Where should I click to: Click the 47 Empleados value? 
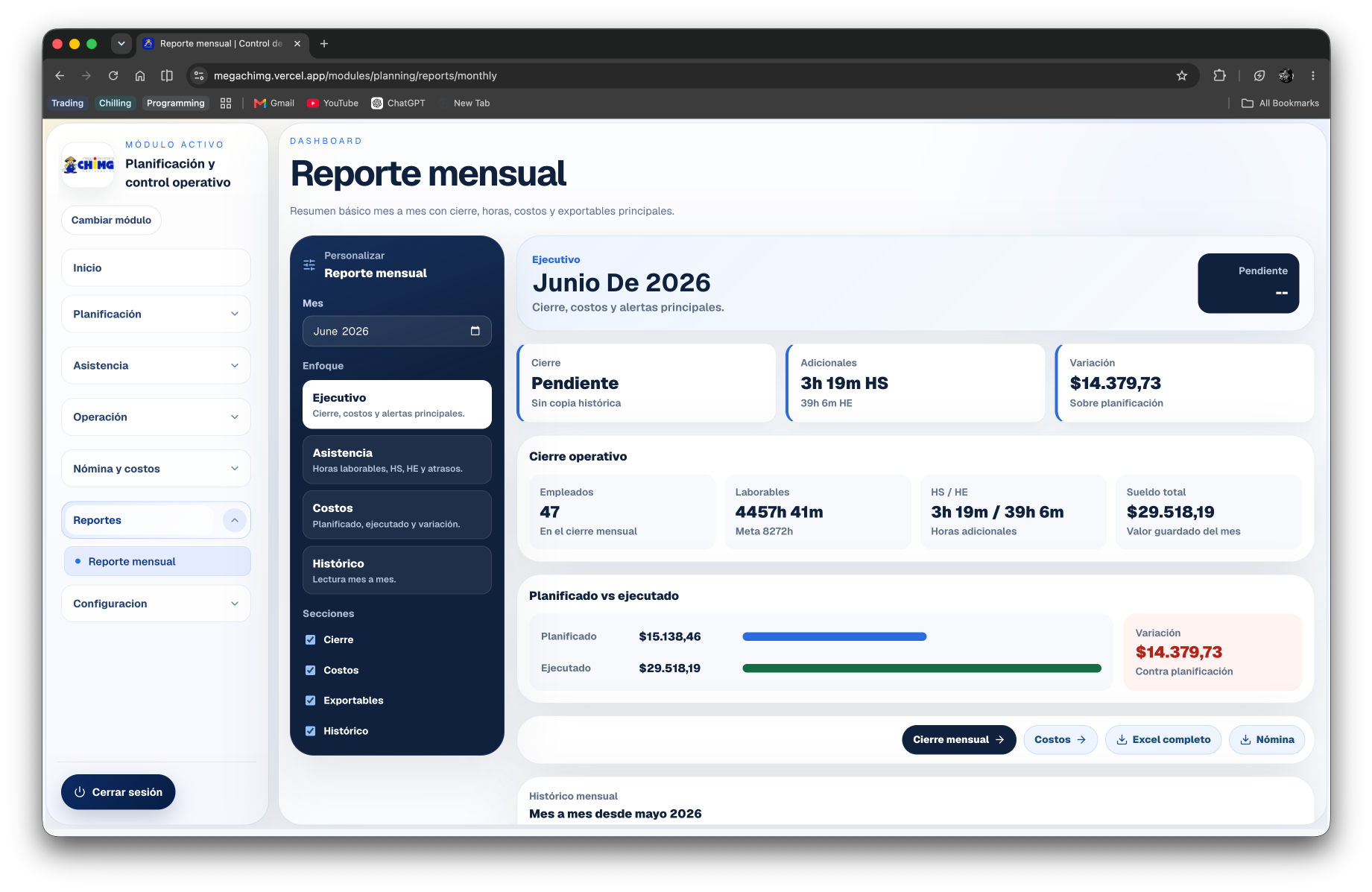click(x=550, y=512)
